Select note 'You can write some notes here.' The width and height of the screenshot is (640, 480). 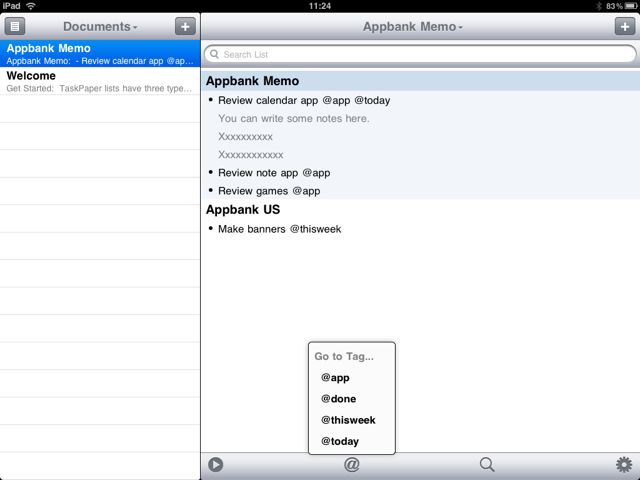(294, 118)
